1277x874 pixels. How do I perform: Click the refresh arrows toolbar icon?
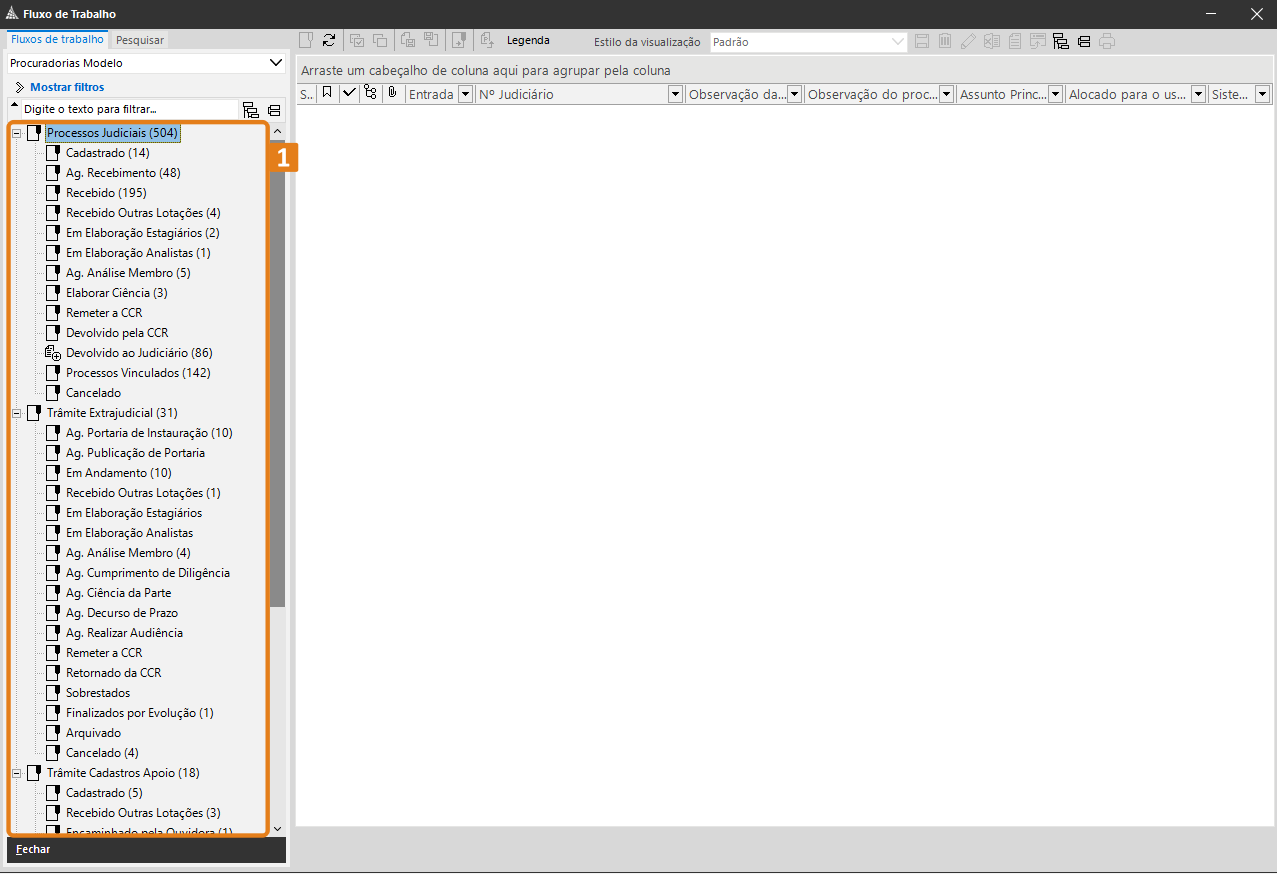[x=329, y=41]
